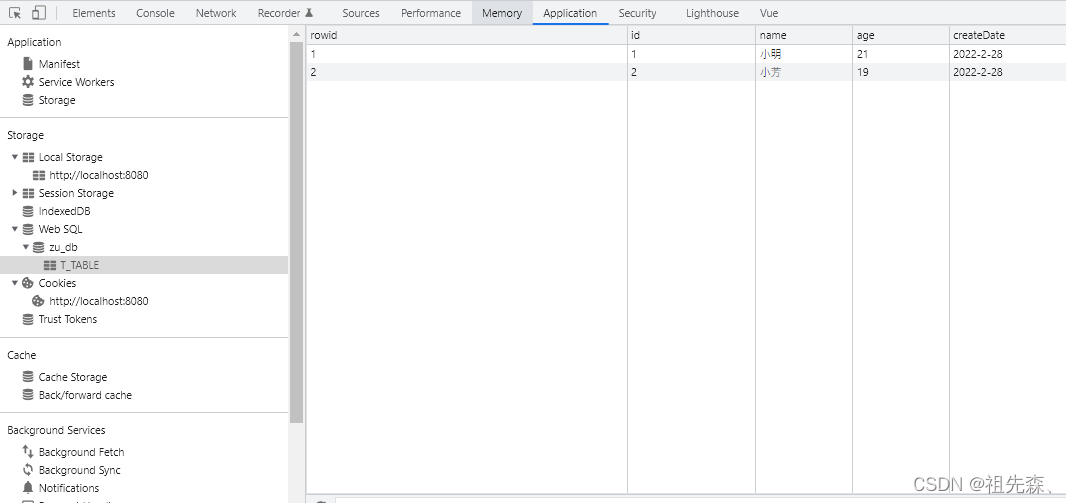Open the Elements tab
The height and width of the screenshot is (503, 1066).
[x=94, y=13]
